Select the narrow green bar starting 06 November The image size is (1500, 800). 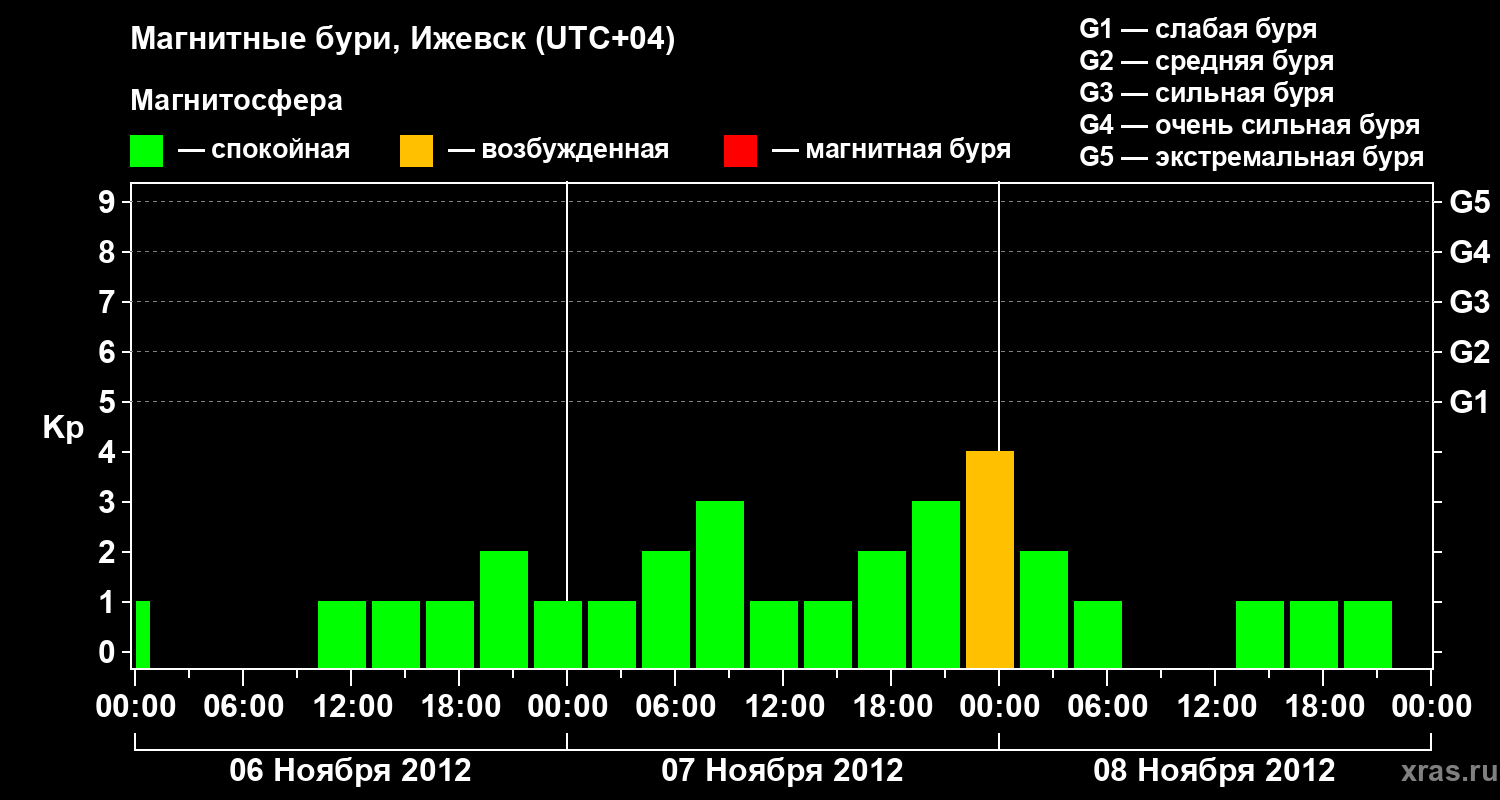click(142, 635)
